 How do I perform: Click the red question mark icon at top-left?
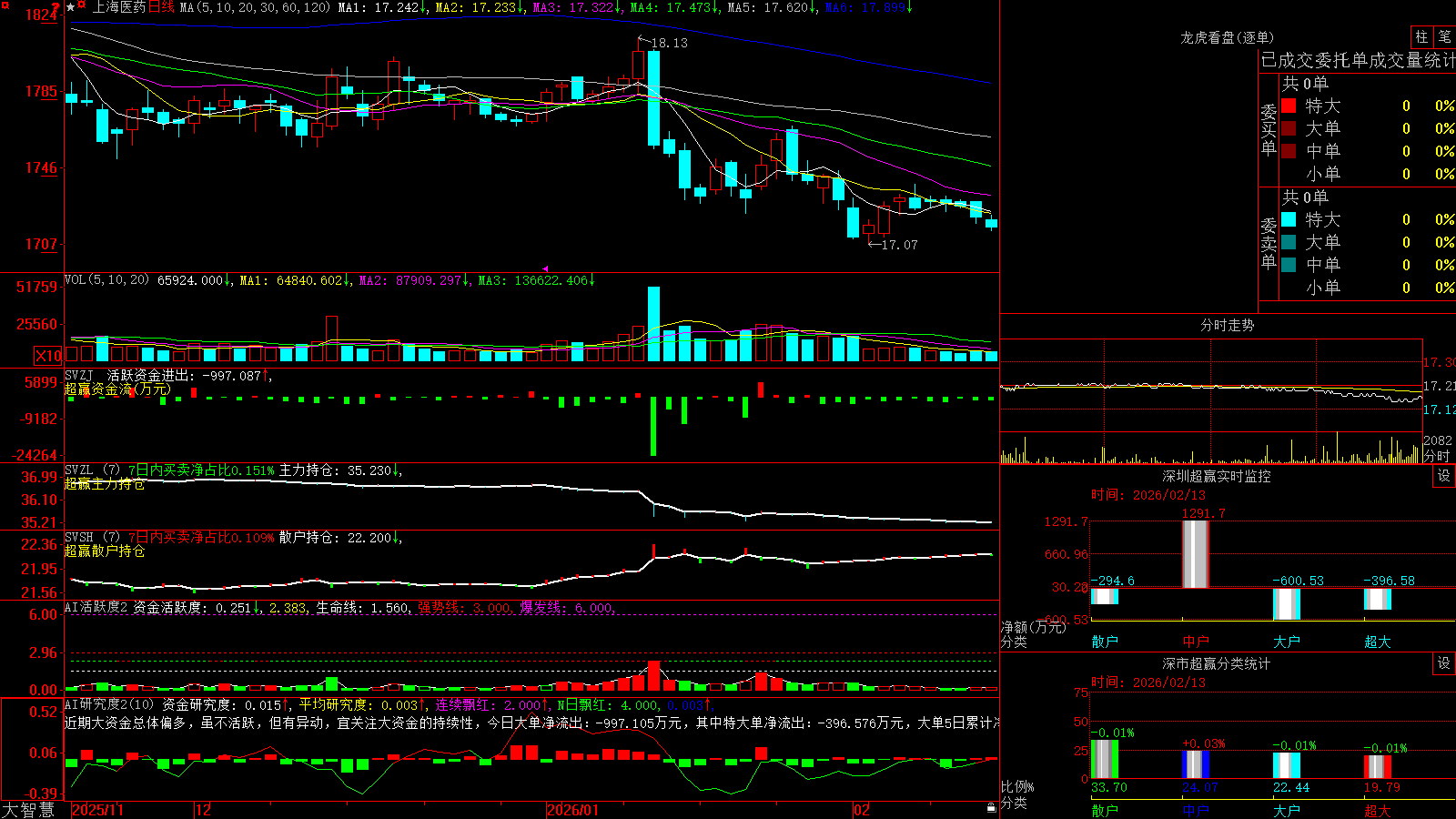tap(56, 6)
